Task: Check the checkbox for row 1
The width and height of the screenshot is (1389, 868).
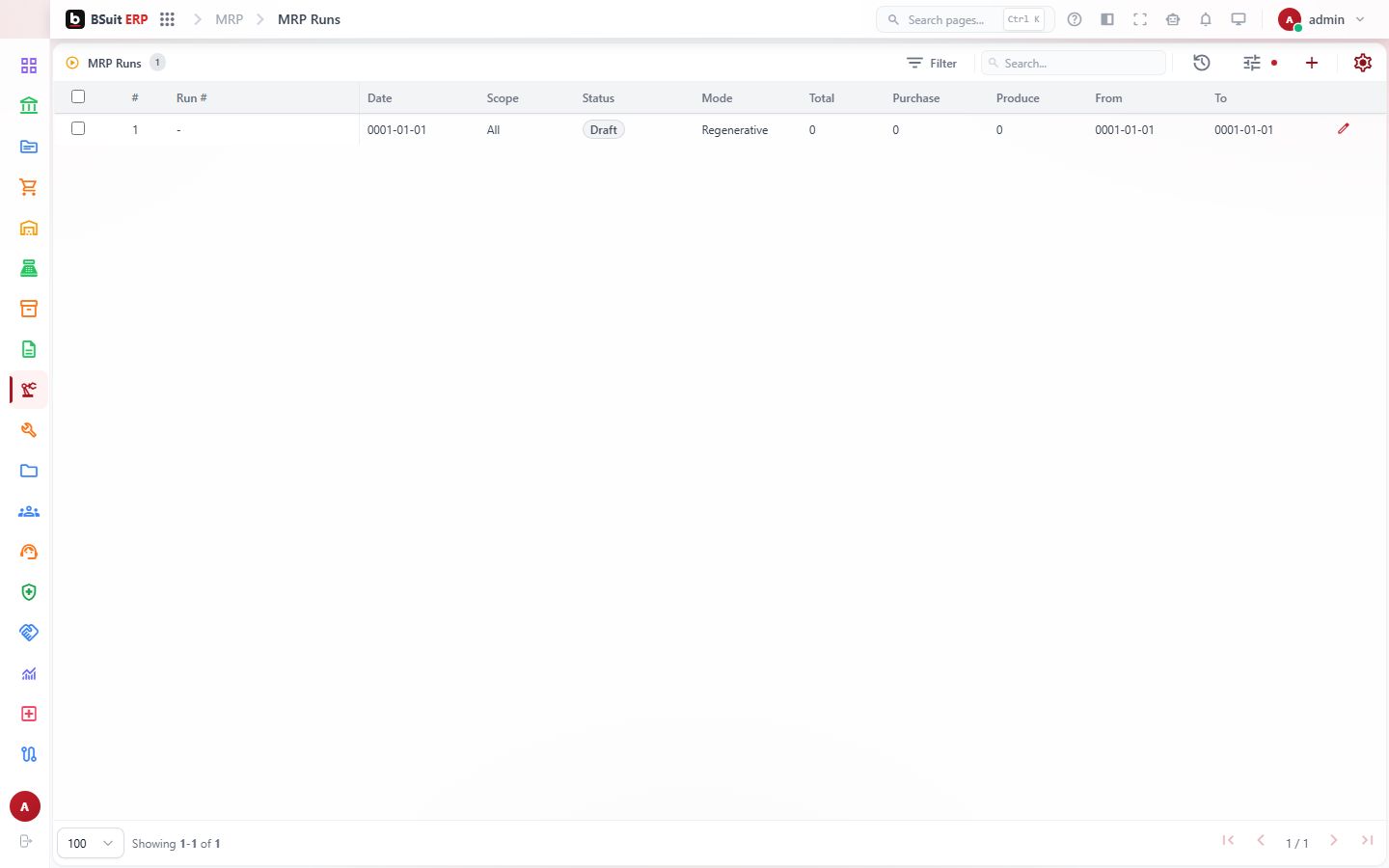Action: point(78,128)
